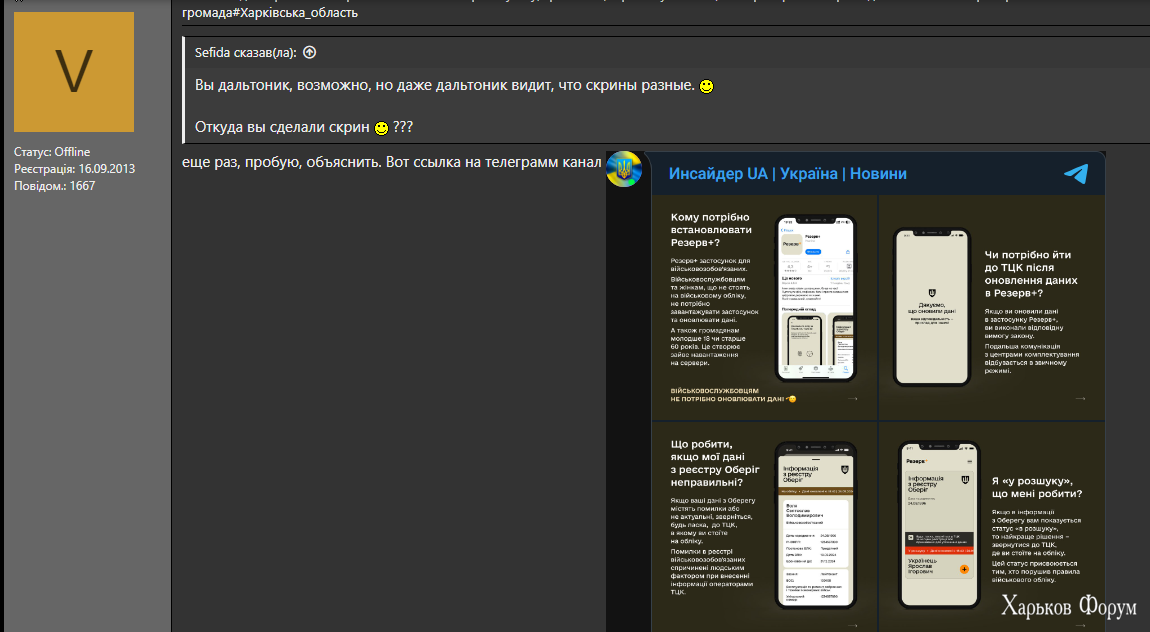The height and width of the screenshot is (632, 1150).
Task: Click 'Статус: Offline' text
Action: click(x=52, y=152)
